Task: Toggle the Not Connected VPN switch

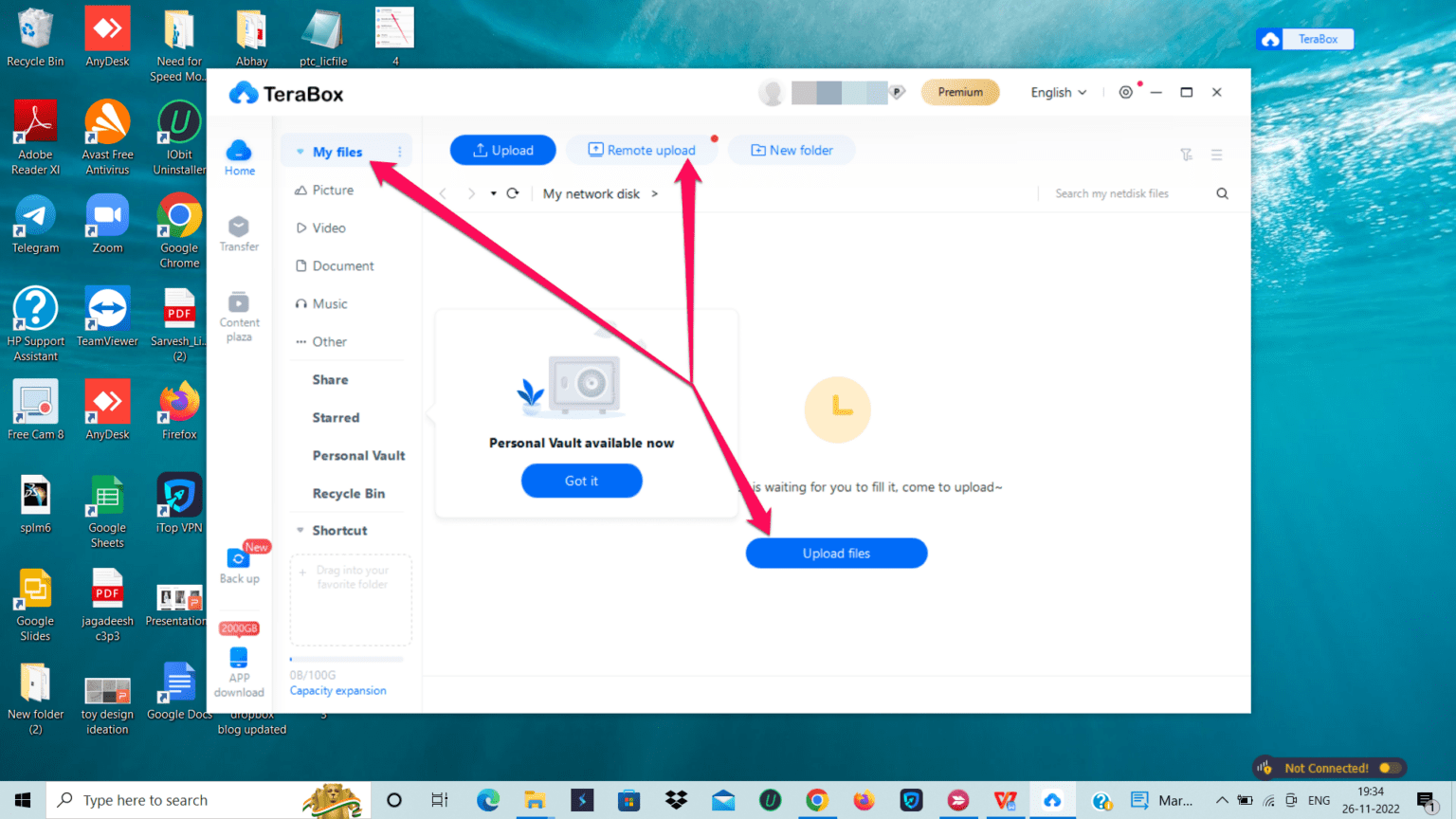Action: click(x=1390, y=768)
